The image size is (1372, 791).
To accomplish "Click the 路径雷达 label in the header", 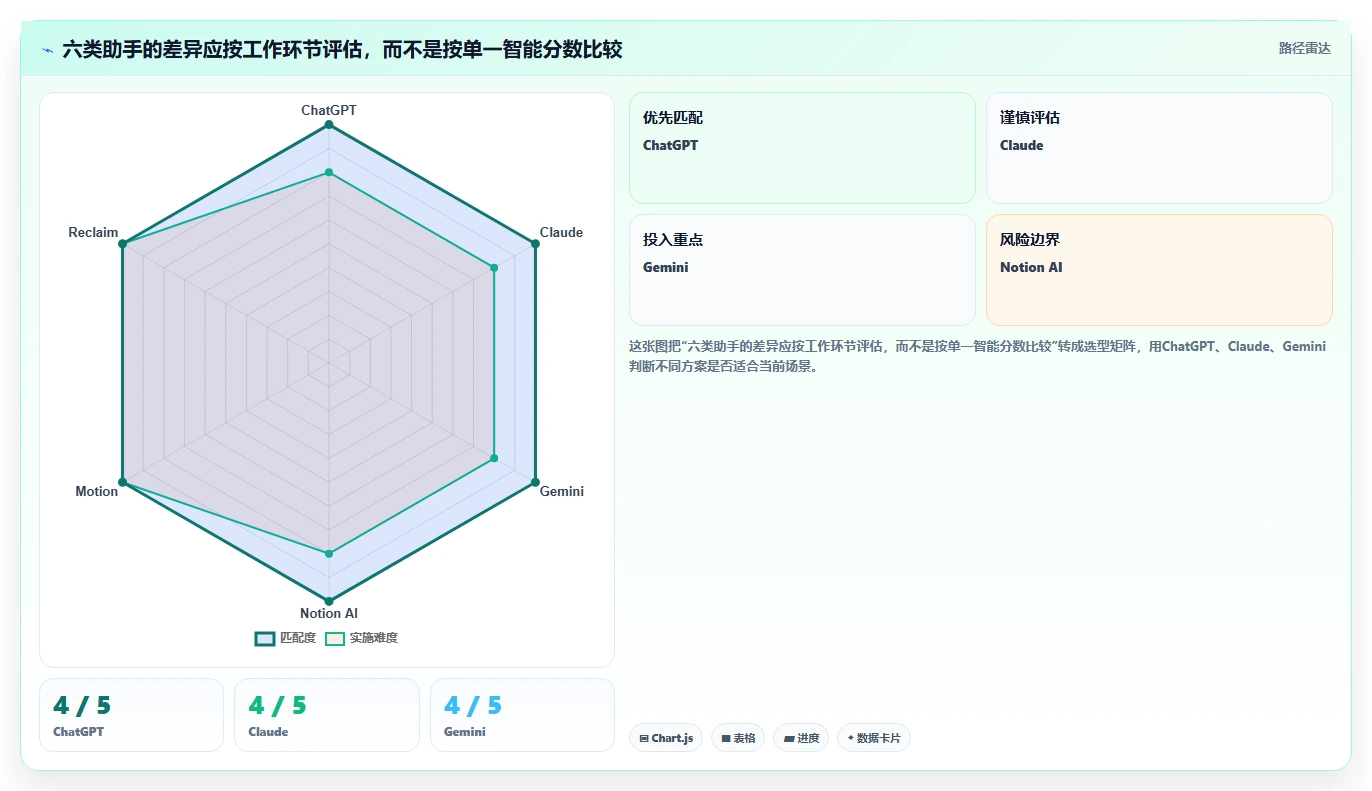I will click(x=1305, y=48).
